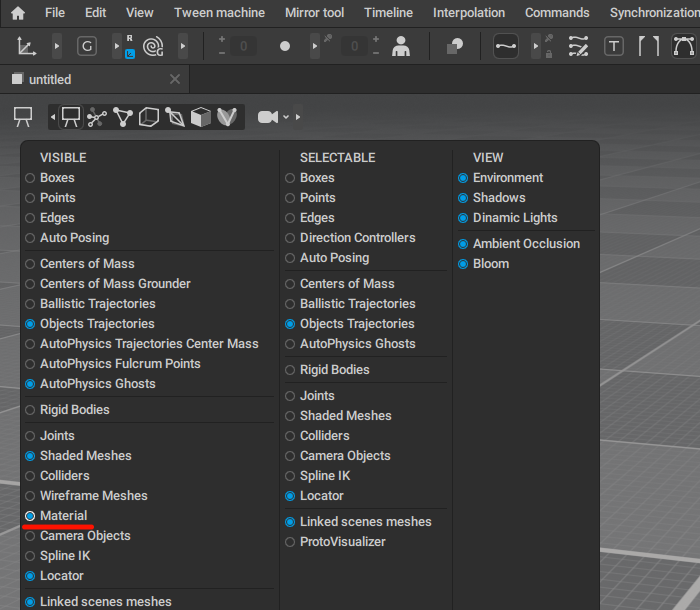Expand arrow left of view mode icons
The image size is (700, 610).
(x=52, y=117)
